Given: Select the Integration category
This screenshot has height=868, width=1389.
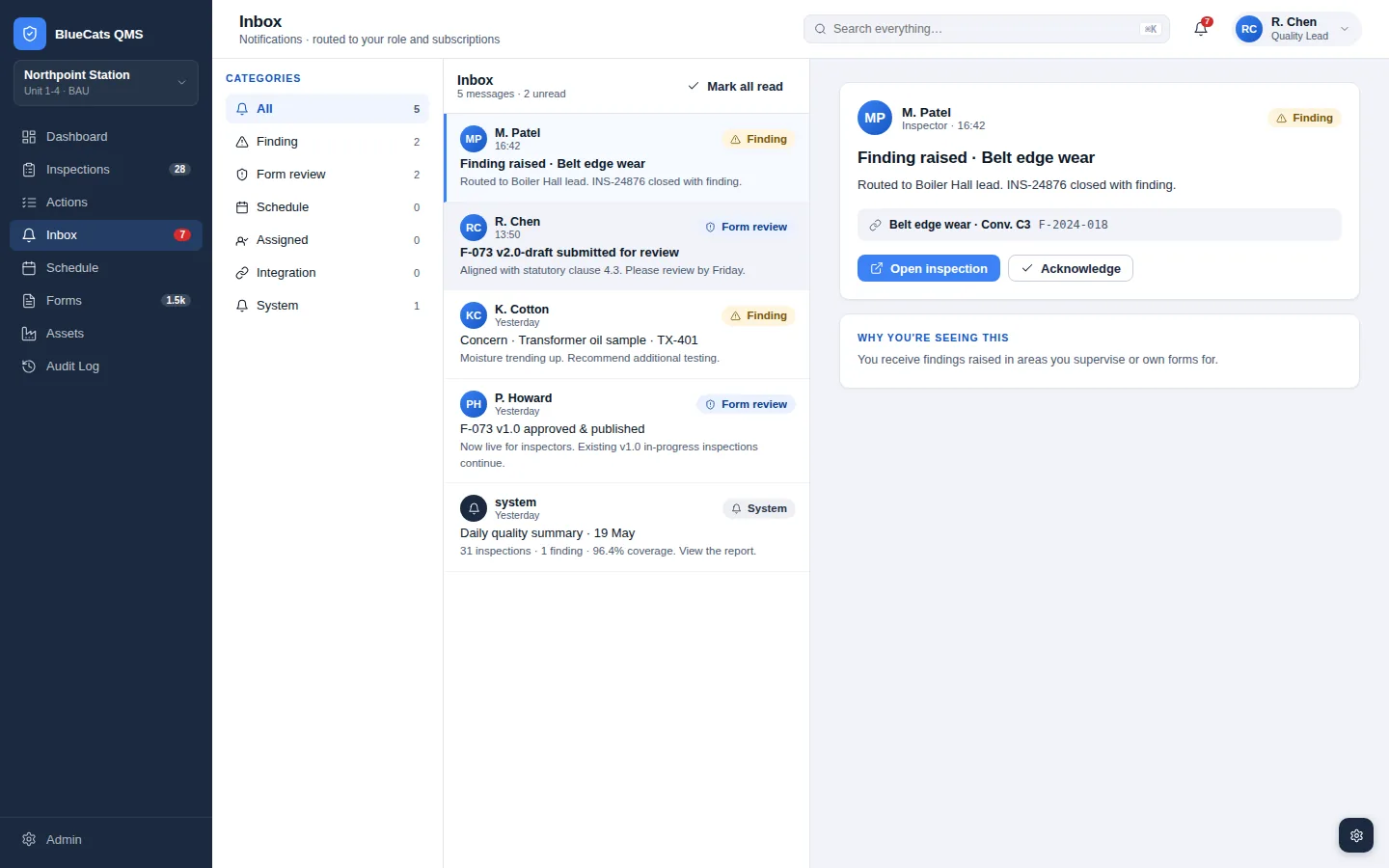Looking at the screenshot, I should click(x=327, y=273).
